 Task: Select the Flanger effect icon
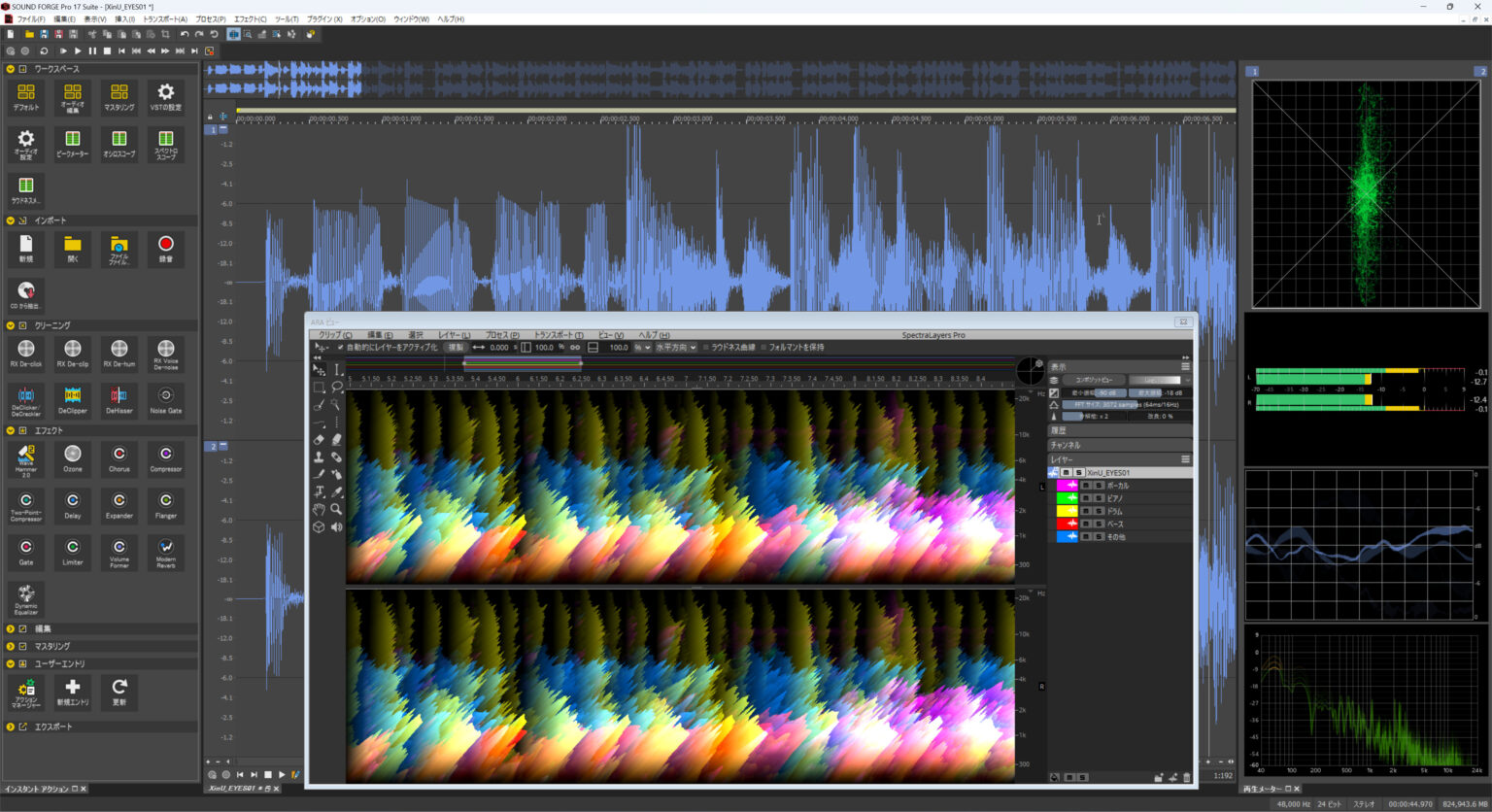tap(165, 504)
